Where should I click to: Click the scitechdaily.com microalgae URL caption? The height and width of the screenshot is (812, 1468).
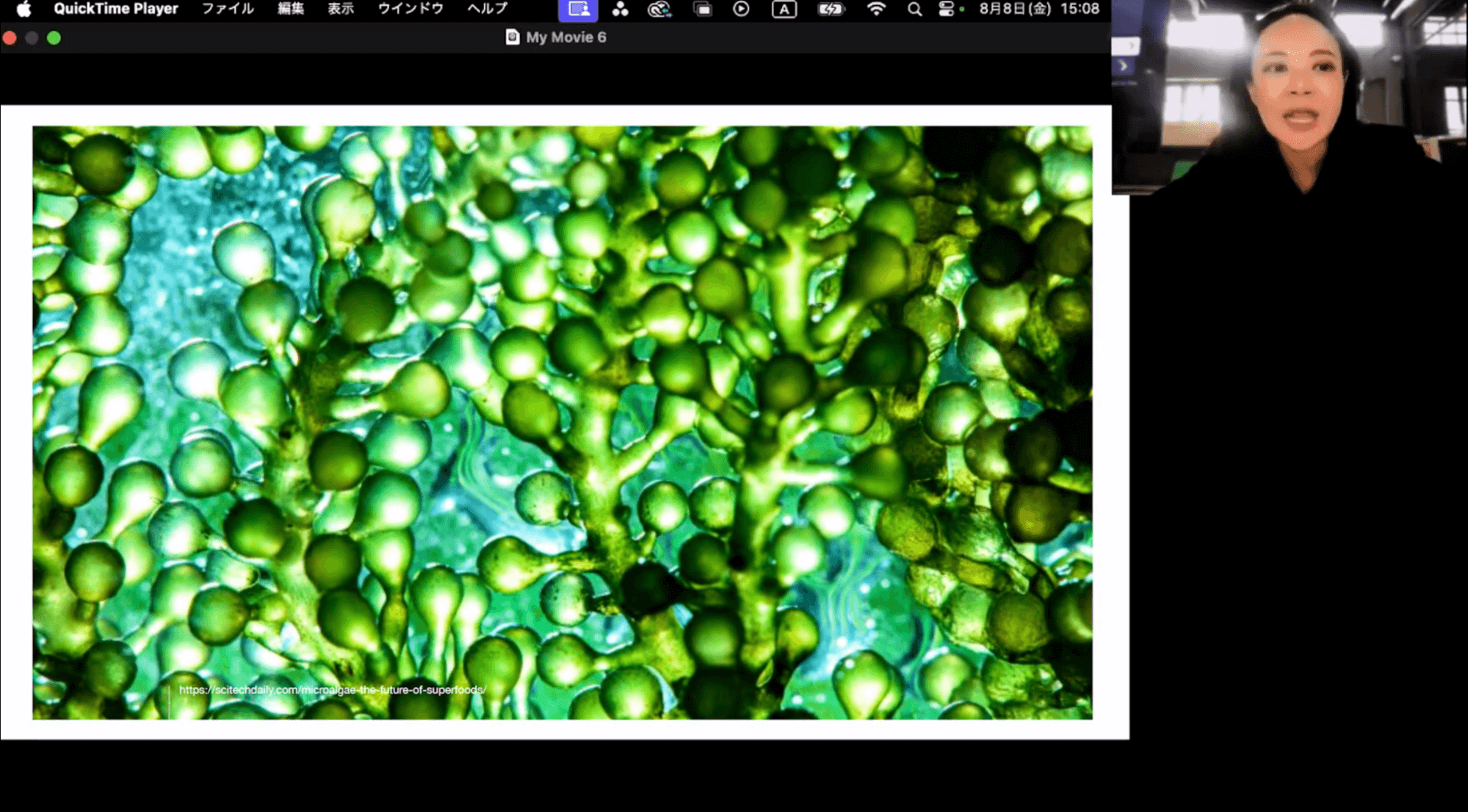332,689
